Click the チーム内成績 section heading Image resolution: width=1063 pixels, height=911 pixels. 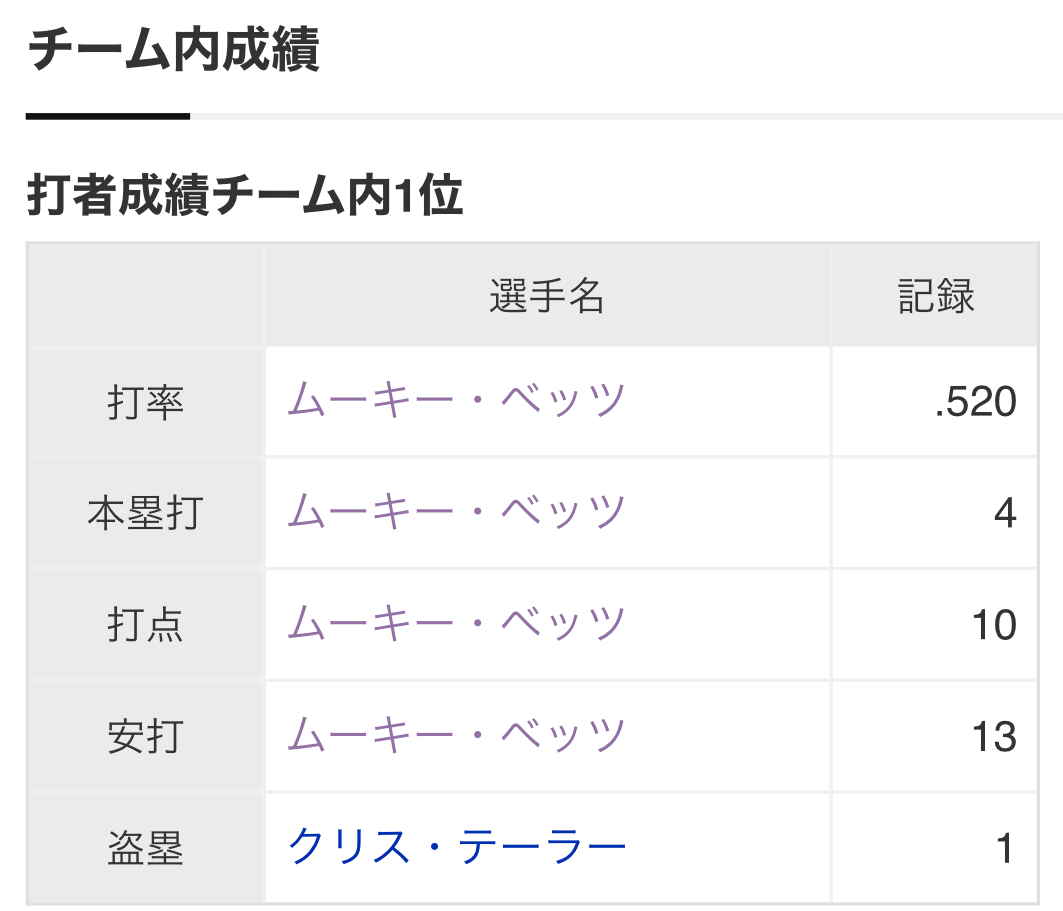(x=175, y=50)
